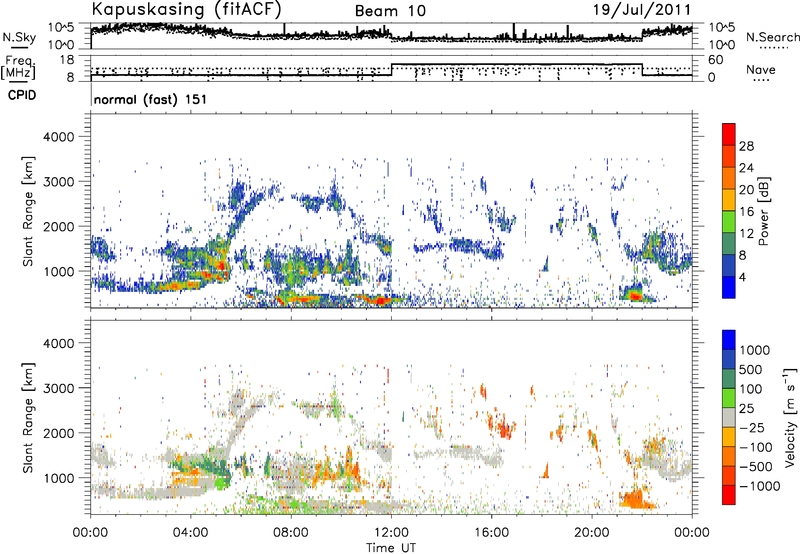Pick the red bottom swatch of velocity colorbar
Screen dimensions: 800x554
click(729, 495)
